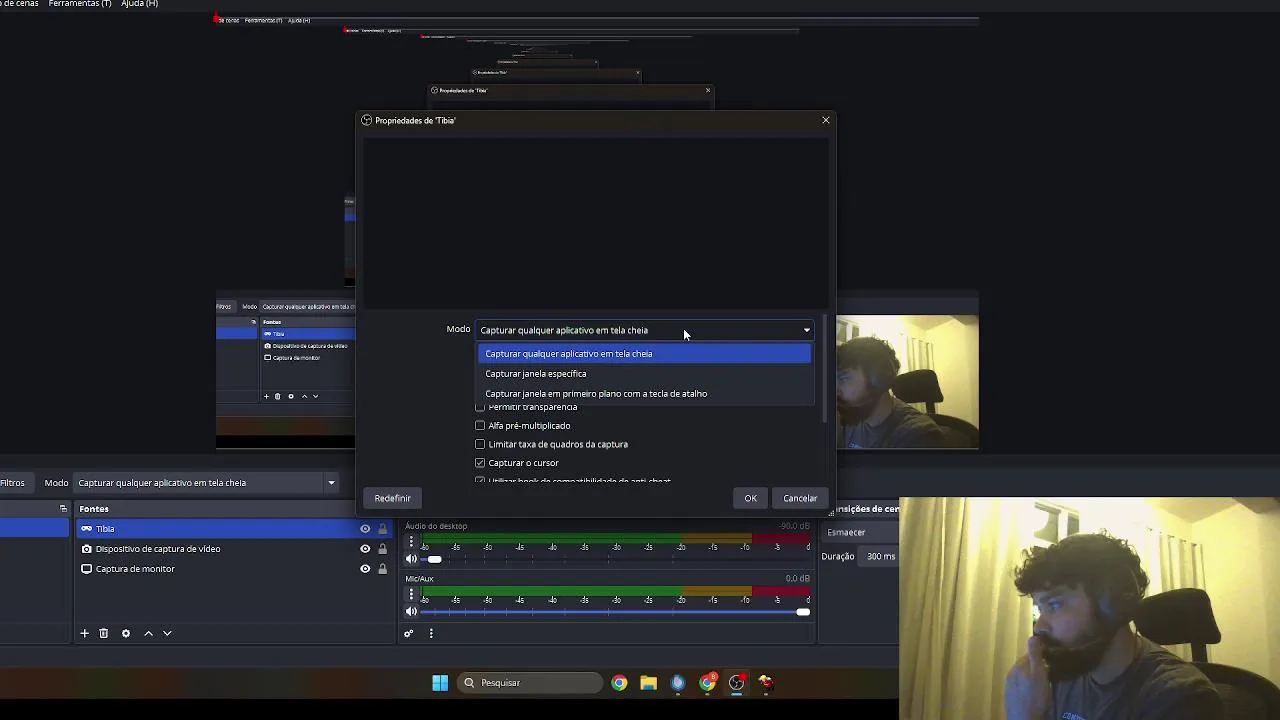Open the Áudio do desktop three-dot menu
This screenshot has width=1280, height=720.
coord(411,541)
